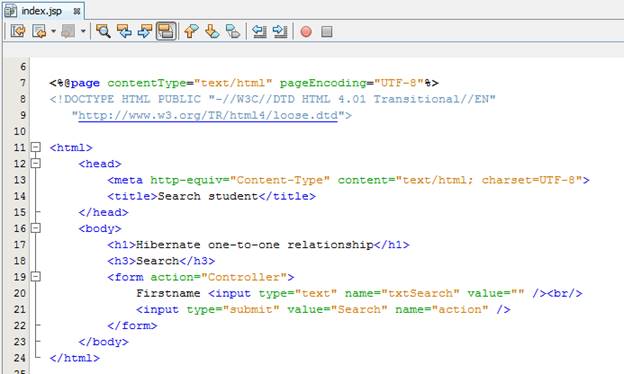
Task: Toggle a bookmark on the current line
Action: click(233, 31)
